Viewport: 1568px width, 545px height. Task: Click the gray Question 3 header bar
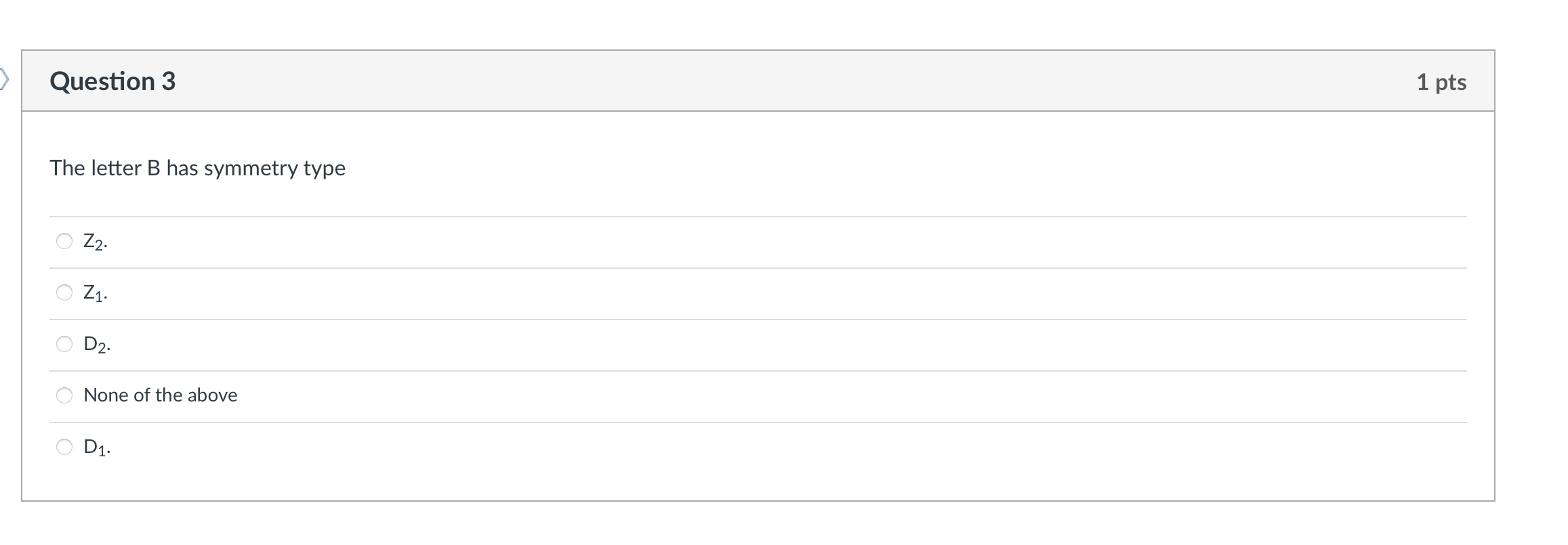[x=745, y=81]
